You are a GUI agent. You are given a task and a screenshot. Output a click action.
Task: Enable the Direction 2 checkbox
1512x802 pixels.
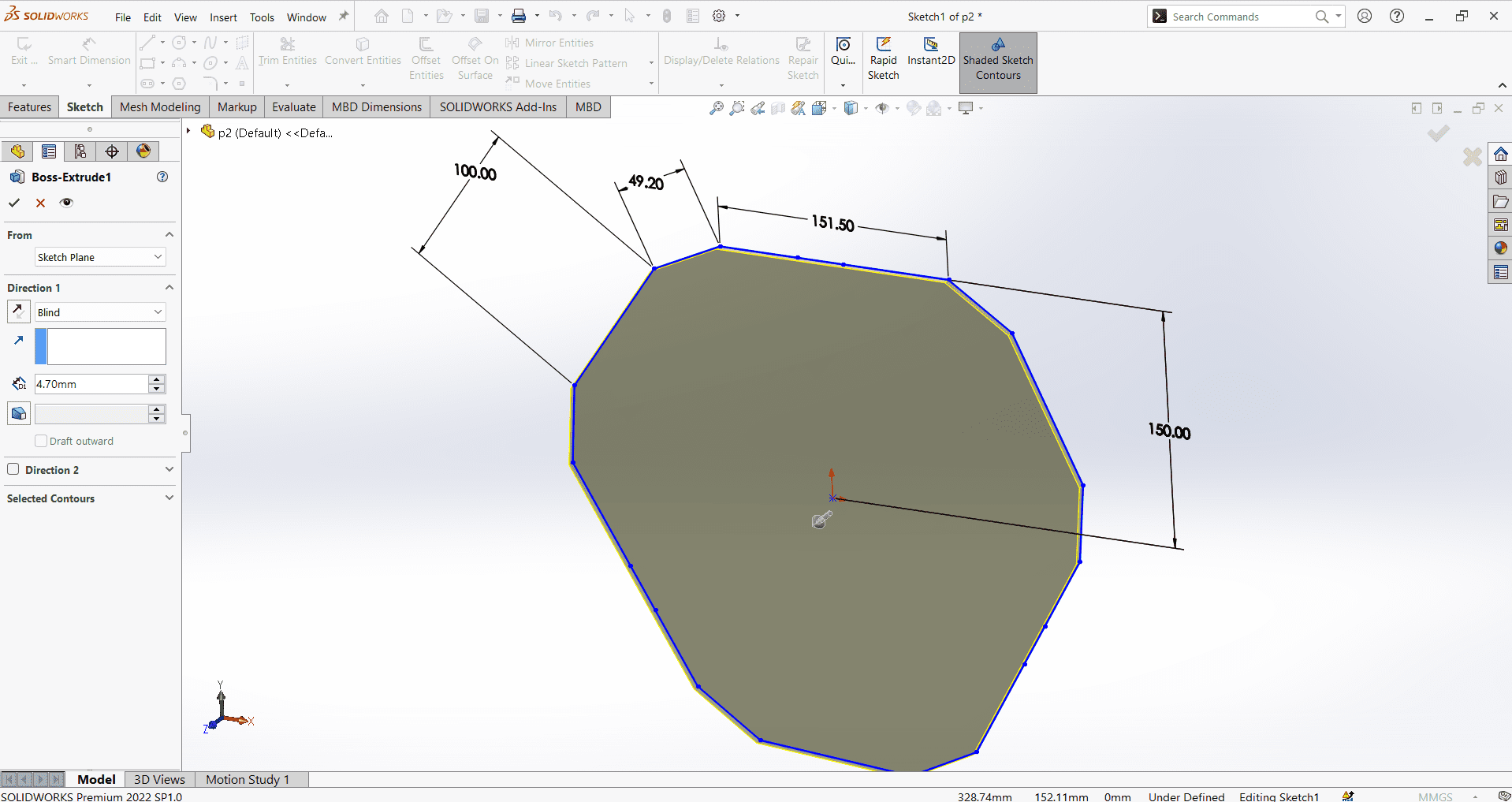pyautogui.click(x=13, y=469)
